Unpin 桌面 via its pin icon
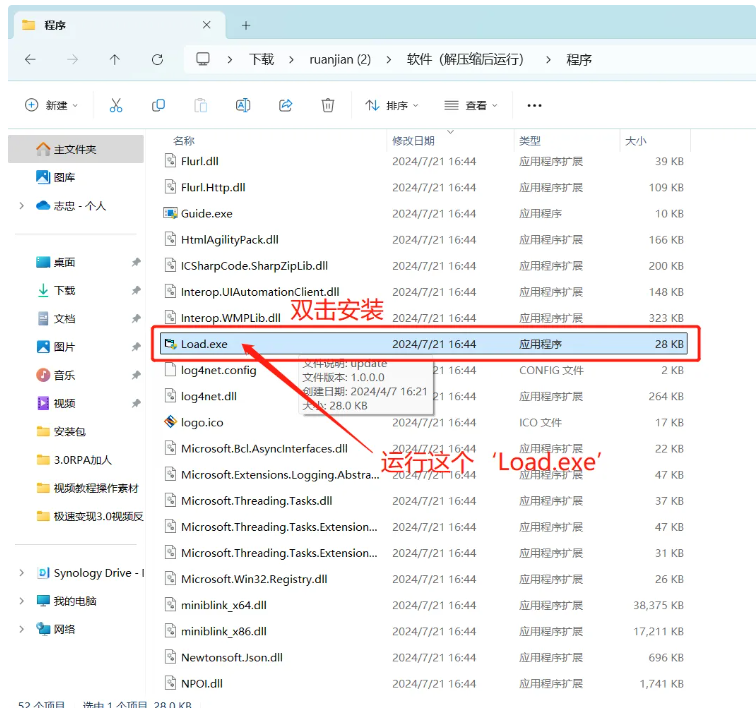The width and height of the screenshot is (756, 727). click(136, 262)
